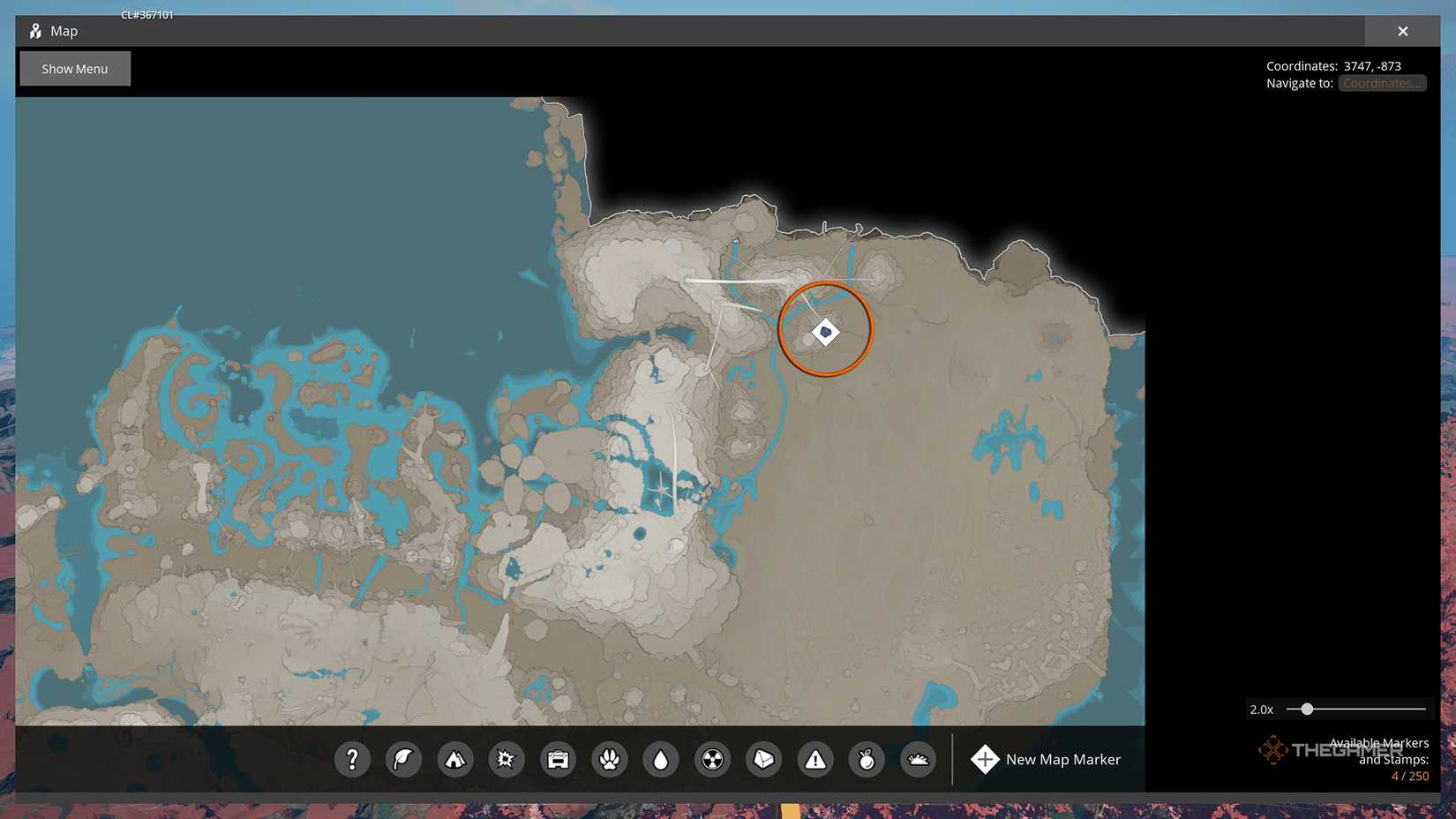This screenshot has width=1456, height=819.
Task: Pick the sunrise creature stamp
Action: pos(918,759)
